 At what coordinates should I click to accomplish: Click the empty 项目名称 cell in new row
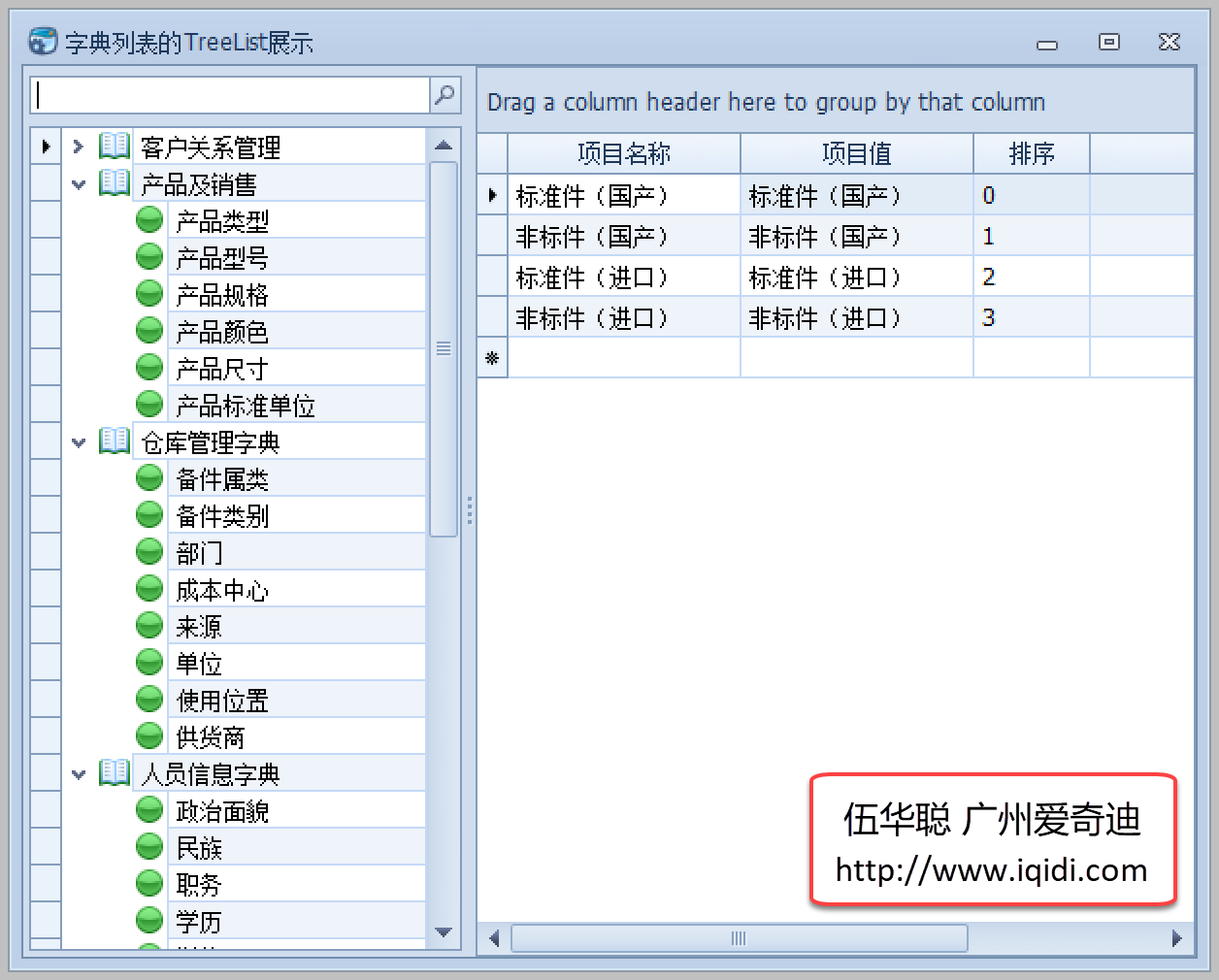tap(624, 358)
